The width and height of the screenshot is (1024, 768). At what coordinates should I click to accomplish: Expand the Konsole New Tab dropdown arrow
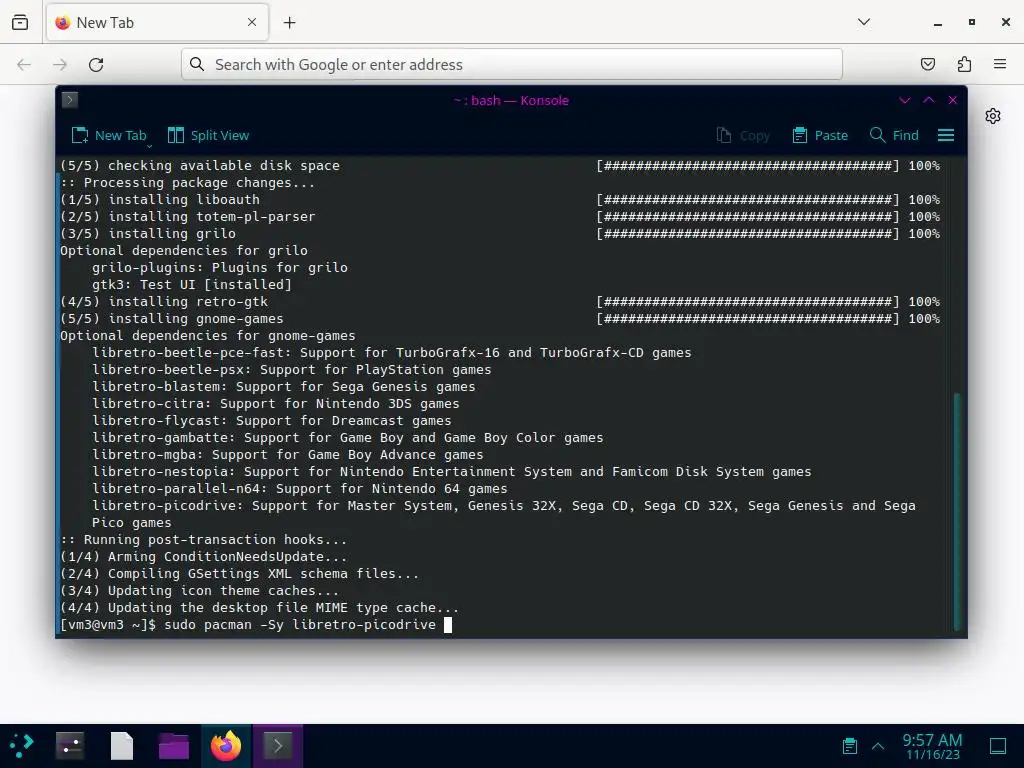coord(150,145)
